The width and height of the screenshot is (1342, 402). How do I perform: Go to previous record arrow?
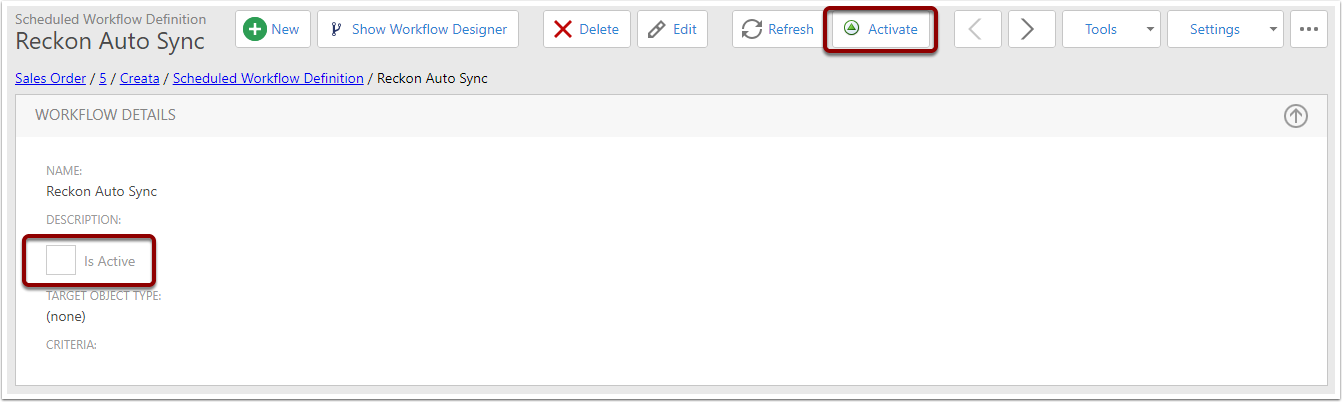tap(977, 29)
